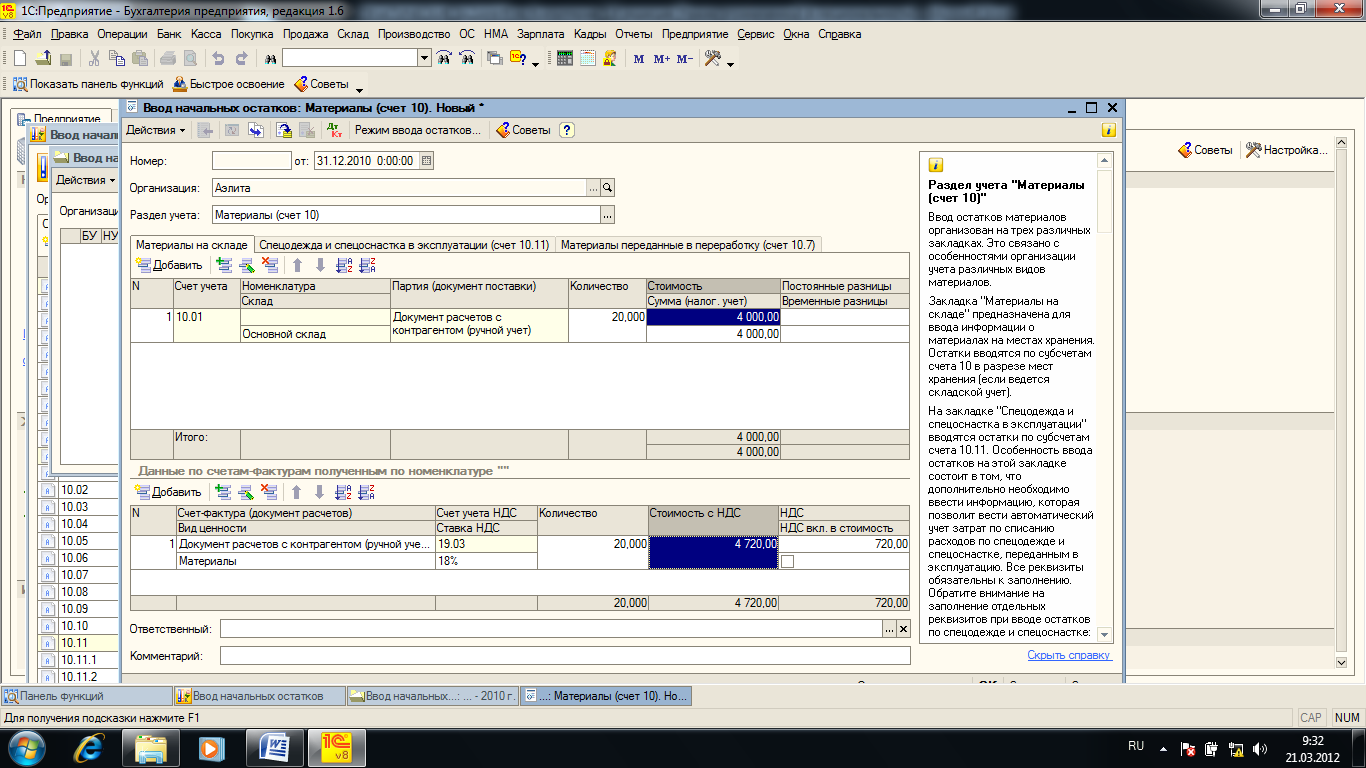The width and height of the screenshot is (1366, 768).
Task: Click the binoculars Find icon beside search box
Action: tap(270, 59)
